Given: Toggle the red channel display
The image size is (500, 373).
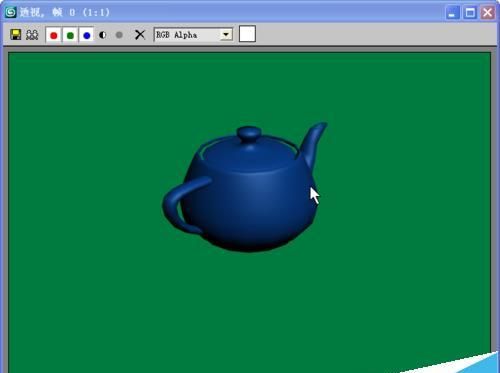Looking at the screenshot, I should (54, 35).
